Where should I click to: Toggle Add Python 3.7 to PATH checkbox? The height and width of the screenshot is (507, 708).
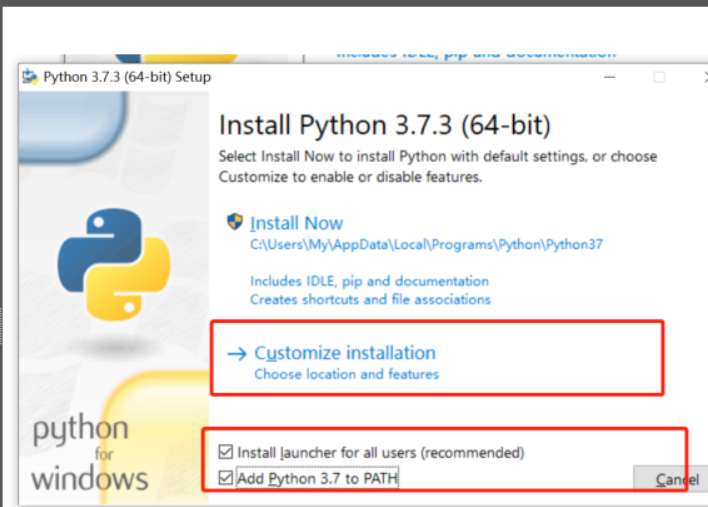225,478
